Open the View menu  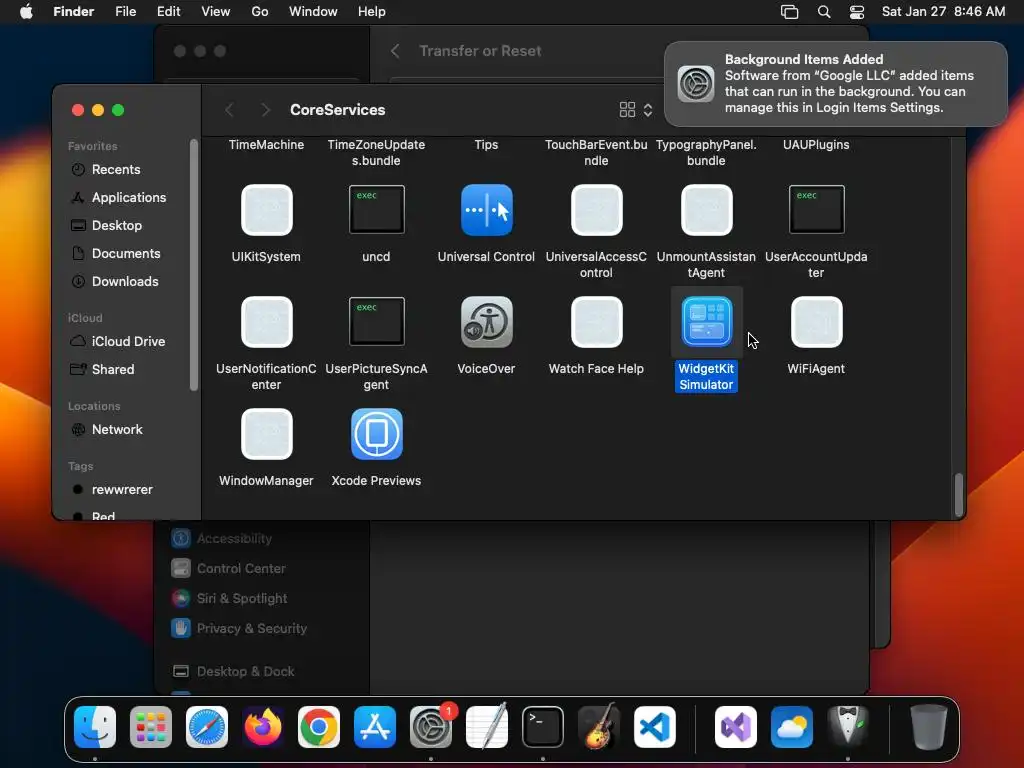[x=216, y=12]
